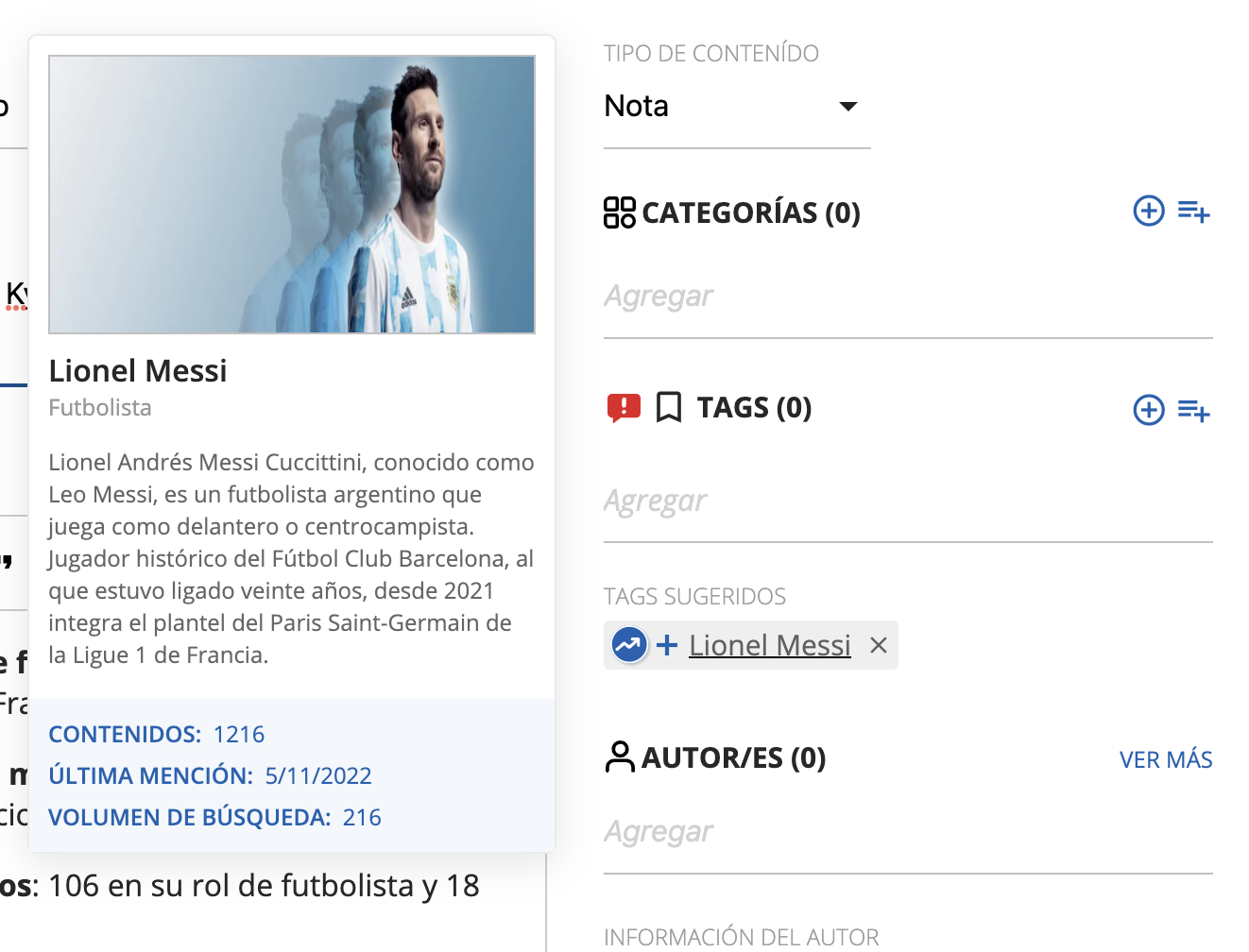Click Ver Más in the Autor/es section
The height and width of the screenshot is (952, 1249).
1165,760
